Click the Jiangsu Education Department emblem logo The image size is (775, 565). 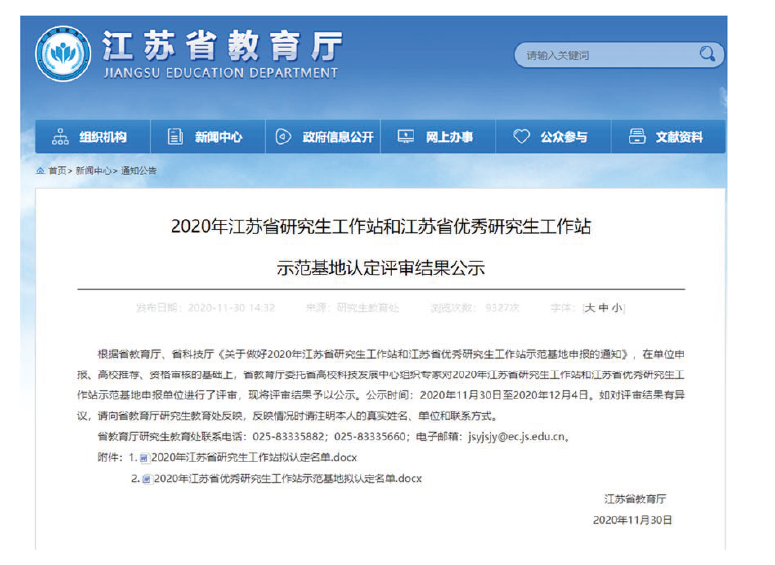(x=63, y=54)
